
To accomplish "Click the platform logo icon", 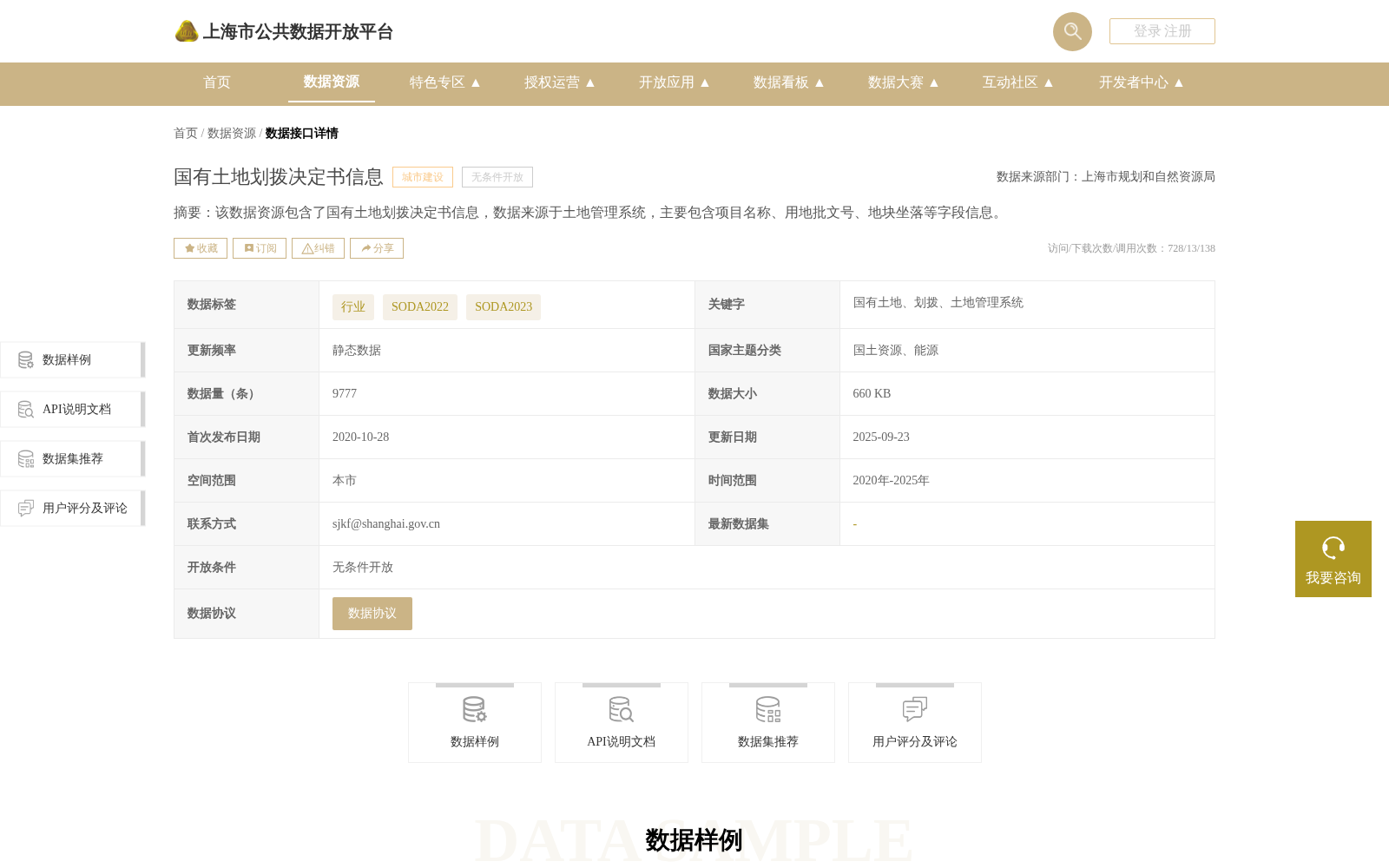I will point(187,31).
